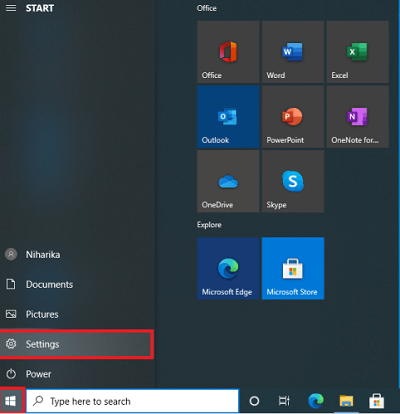This screenshot has height=414, width=400.
Task: Click the Windows Start button
Action: 11,401
